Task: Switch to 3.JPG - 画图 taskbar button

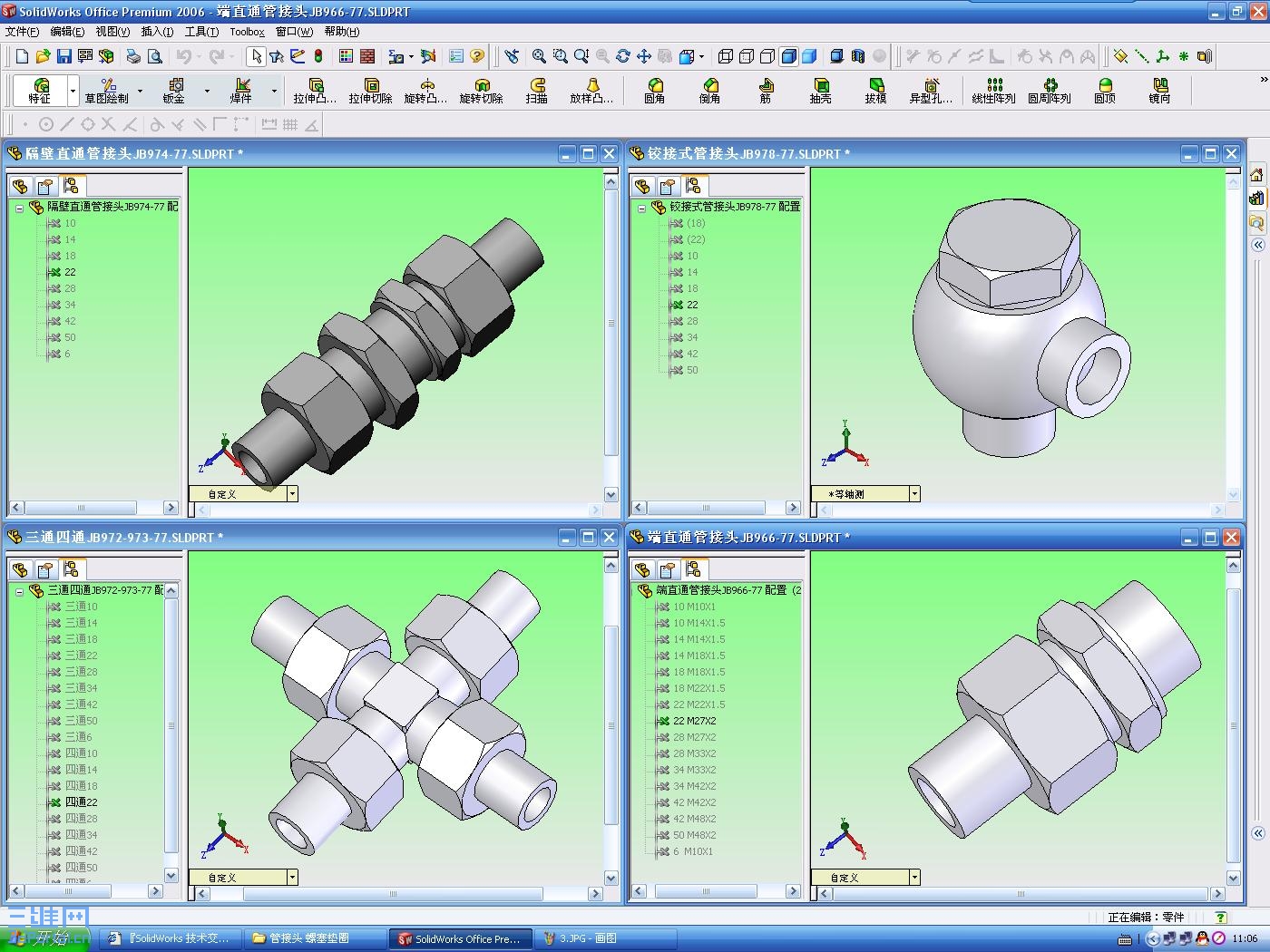Action: click(606, 938)
